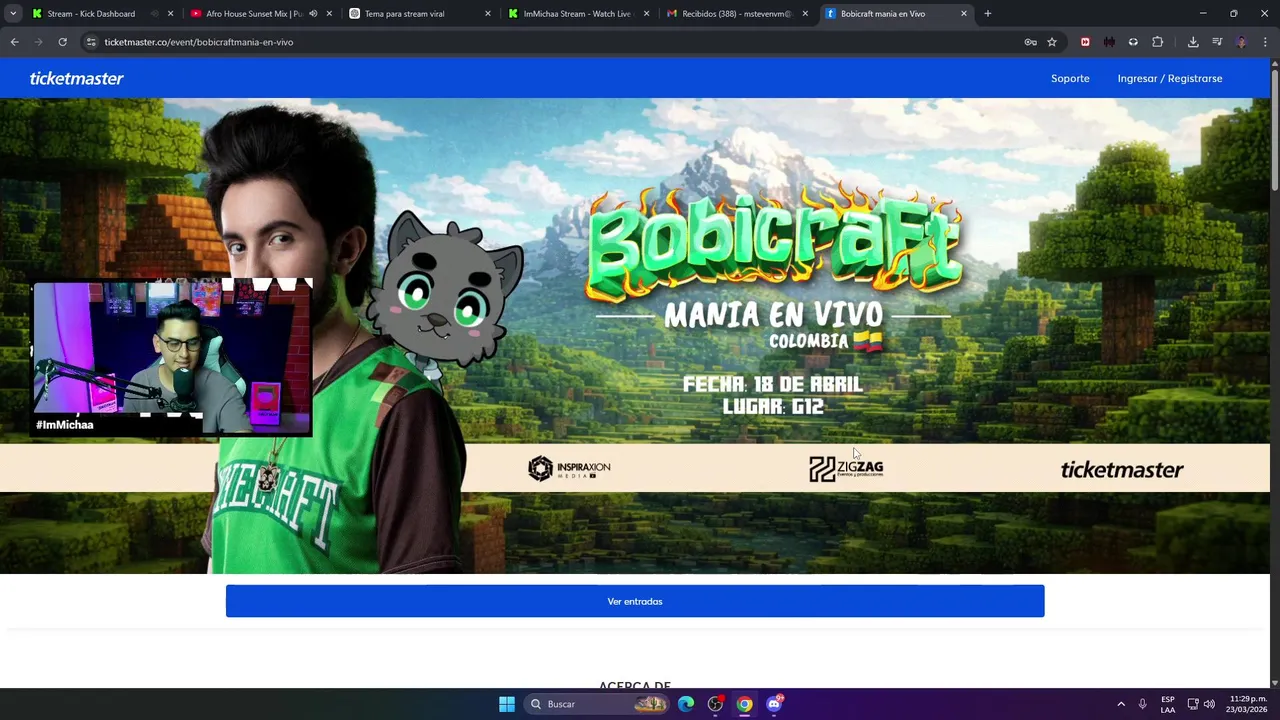Launch Microsoft Edge from the taskbar
The image size is (1280, 720).
[686, 704]
